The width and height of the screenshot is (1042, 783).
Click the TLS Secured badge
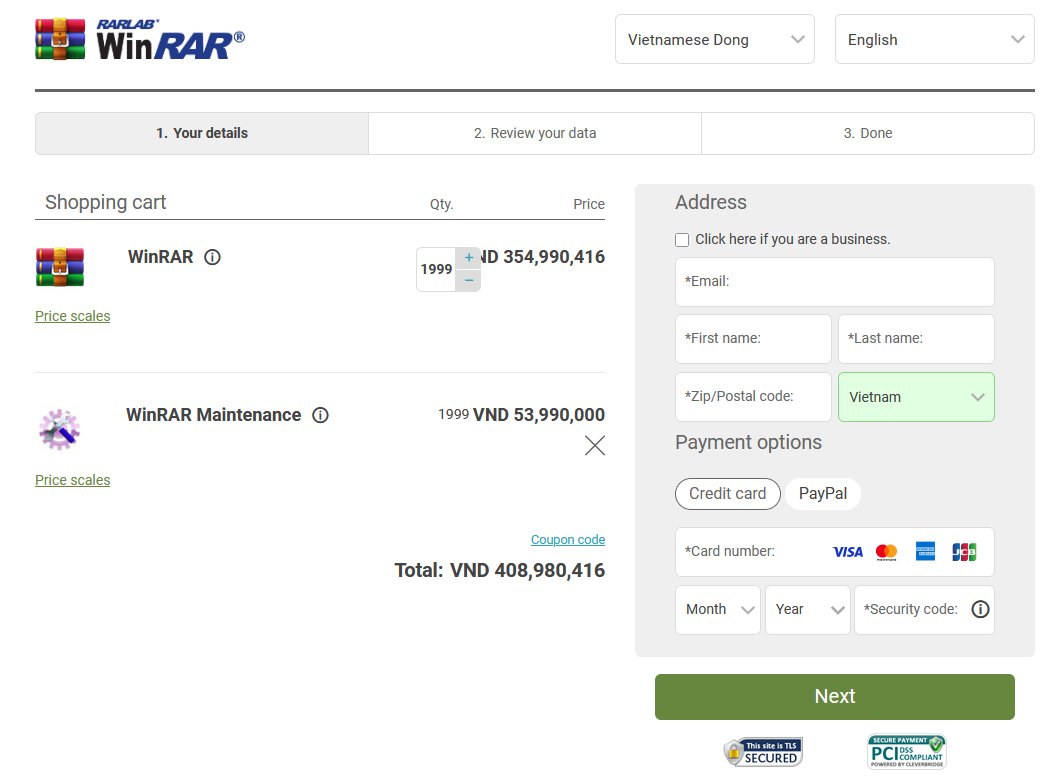[763, 752]
